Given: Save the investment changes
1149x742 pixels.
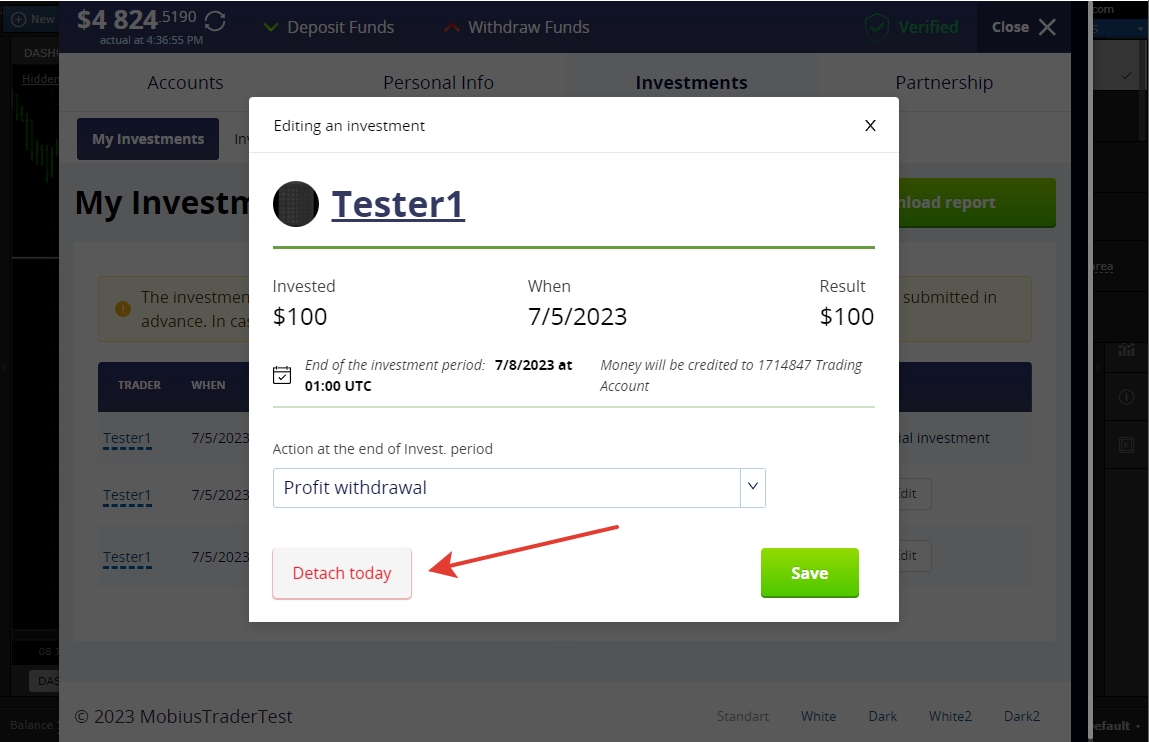Looking at the screenshot, I should (810, 573).
